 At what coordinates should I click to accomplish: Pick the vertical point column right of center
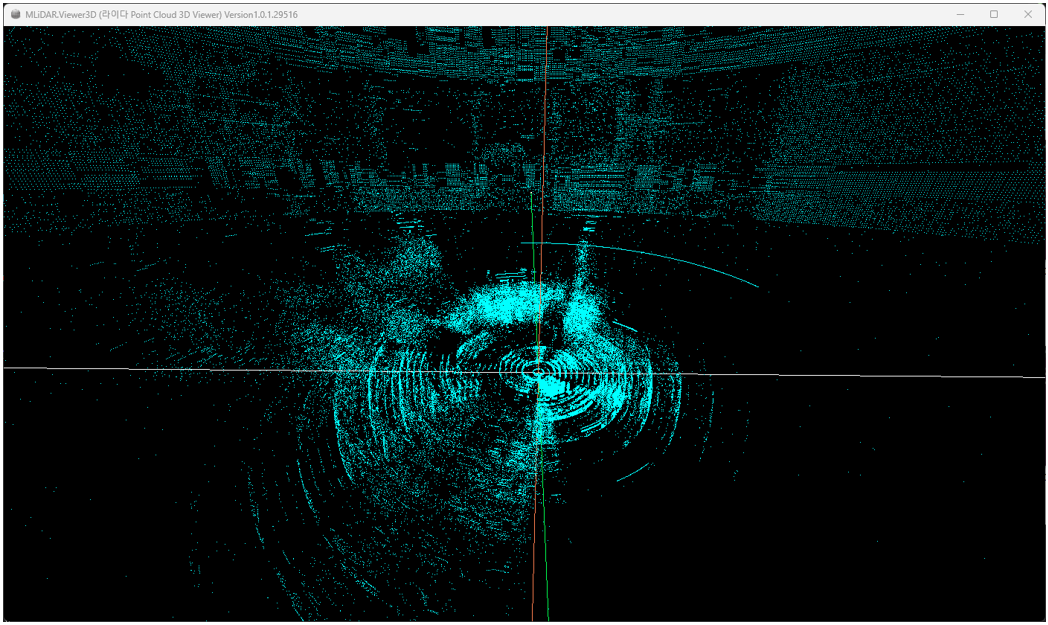580,290
